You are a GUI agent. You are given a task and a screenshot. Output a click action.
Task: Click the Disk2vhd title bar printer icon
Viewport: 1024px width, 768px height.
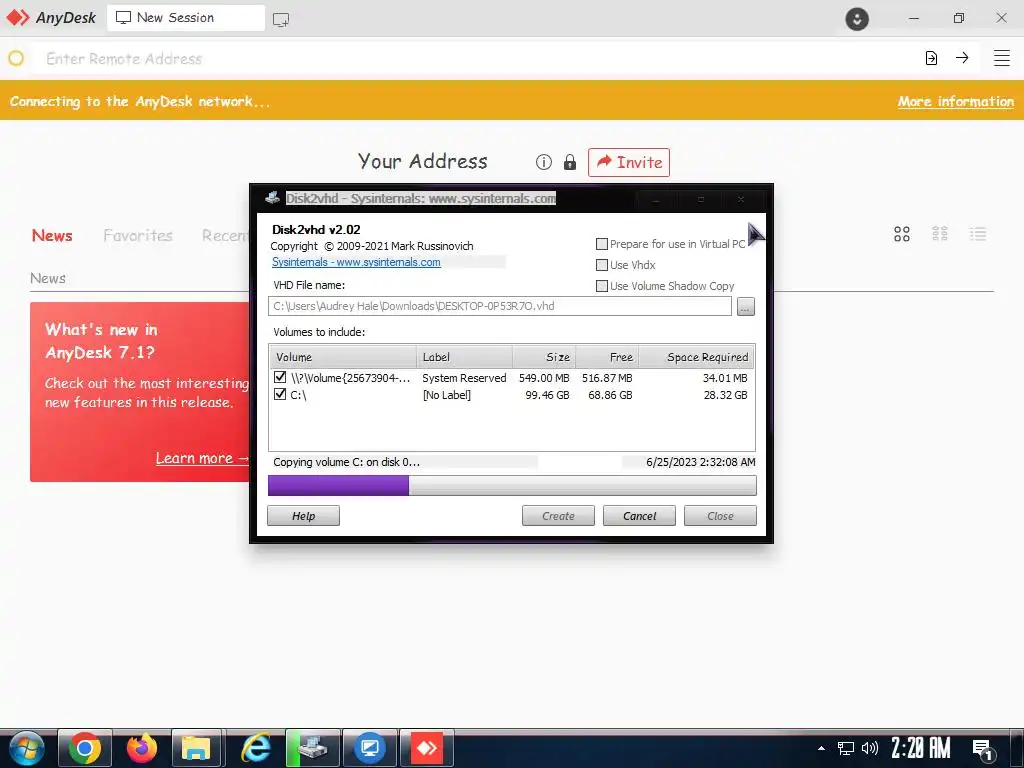point(273,198)
